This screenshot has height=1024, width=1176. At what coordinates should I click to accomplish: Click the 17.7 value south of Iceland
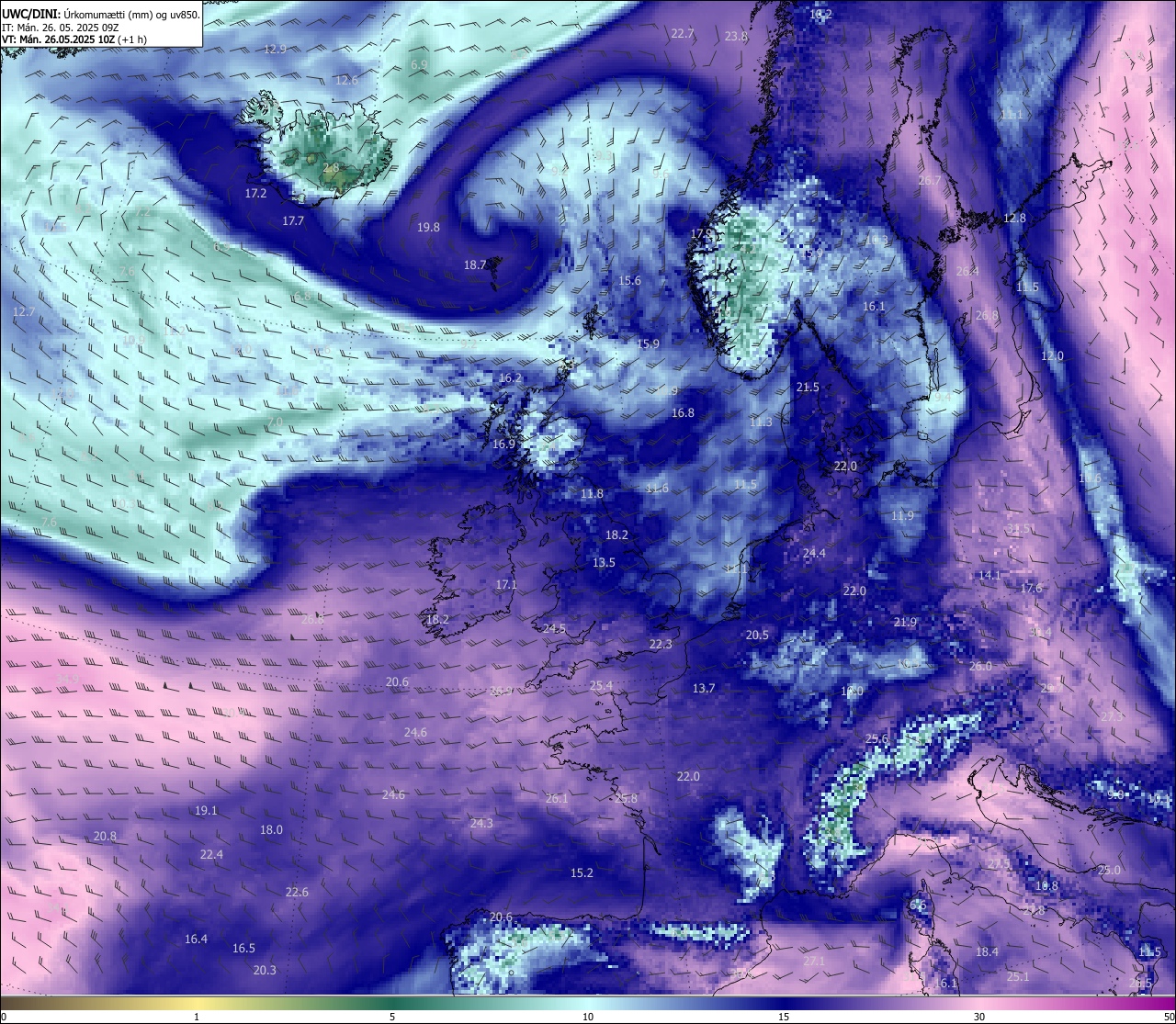pos(293,221)
